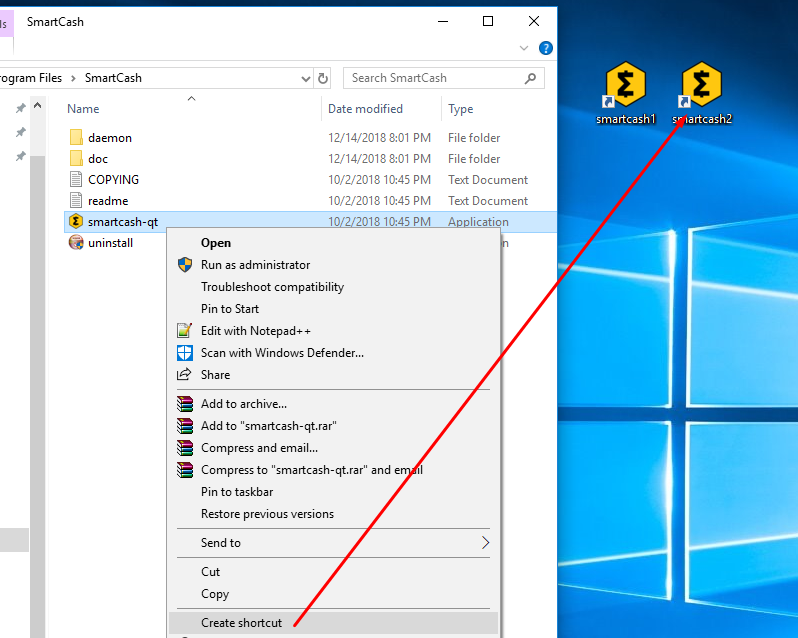Click the Share icon in context menu
This screenshot has width=798, height=638.
pyautogui.click(x=184, y=374)
